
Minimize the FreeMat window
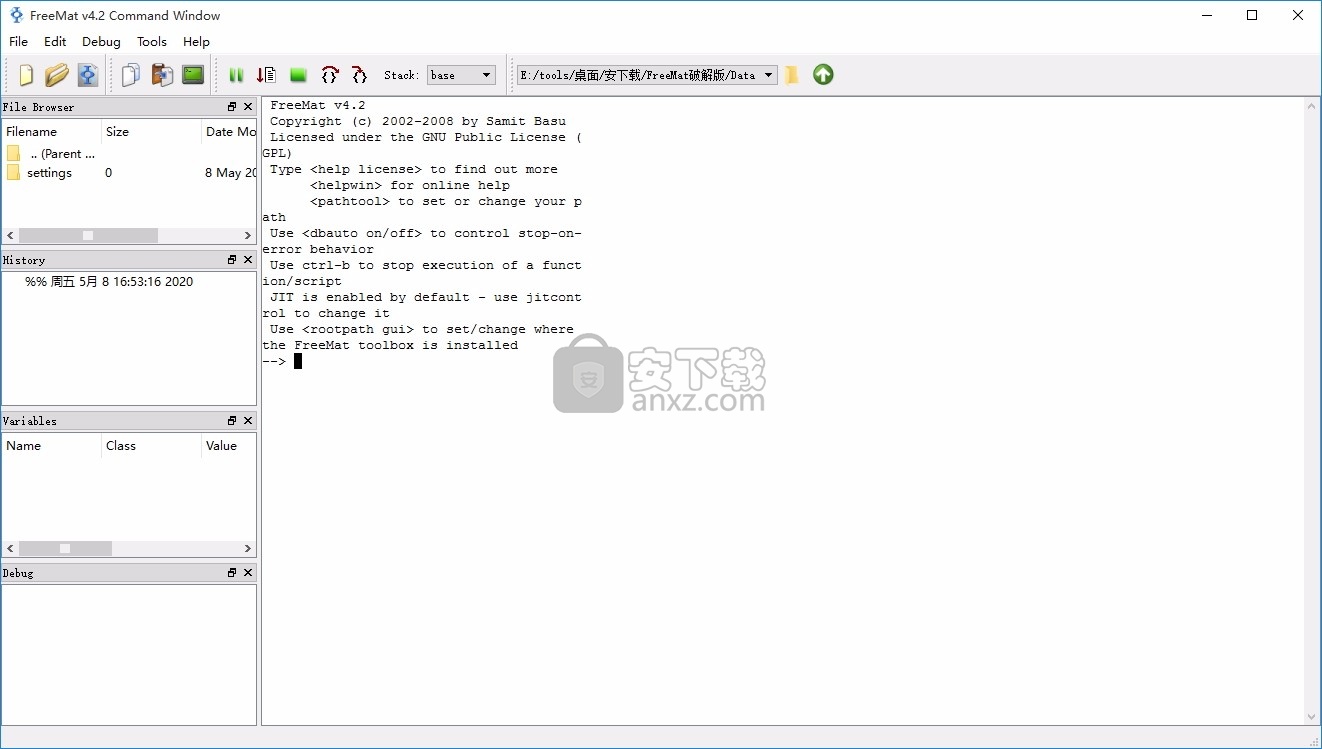pyautogui.click(x=1207, y=15)
